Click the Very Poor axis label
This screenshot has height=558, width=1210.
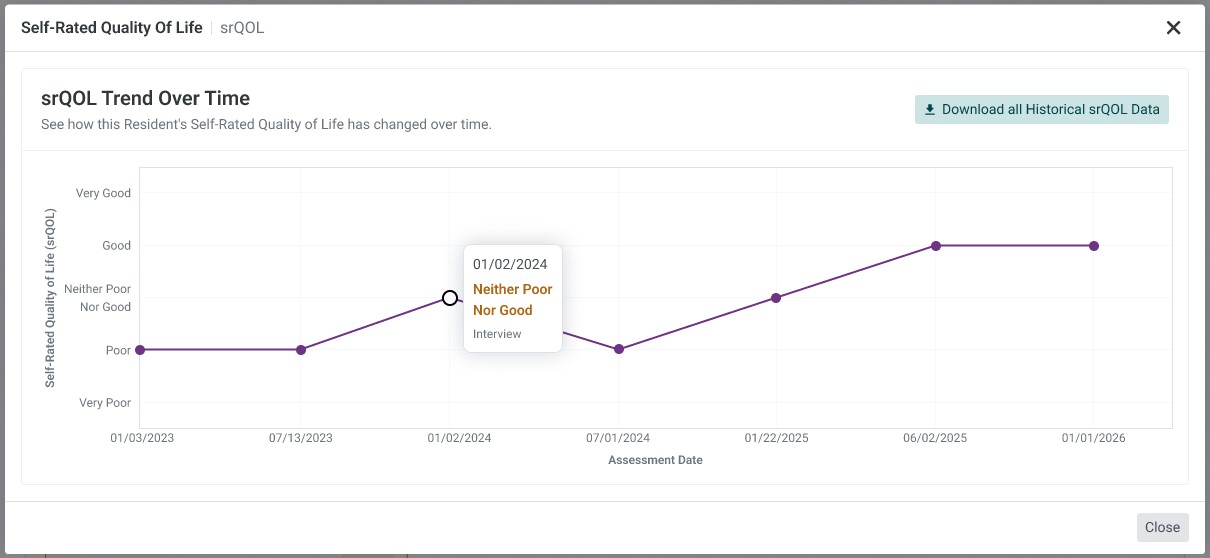click(x=105, y=402)
